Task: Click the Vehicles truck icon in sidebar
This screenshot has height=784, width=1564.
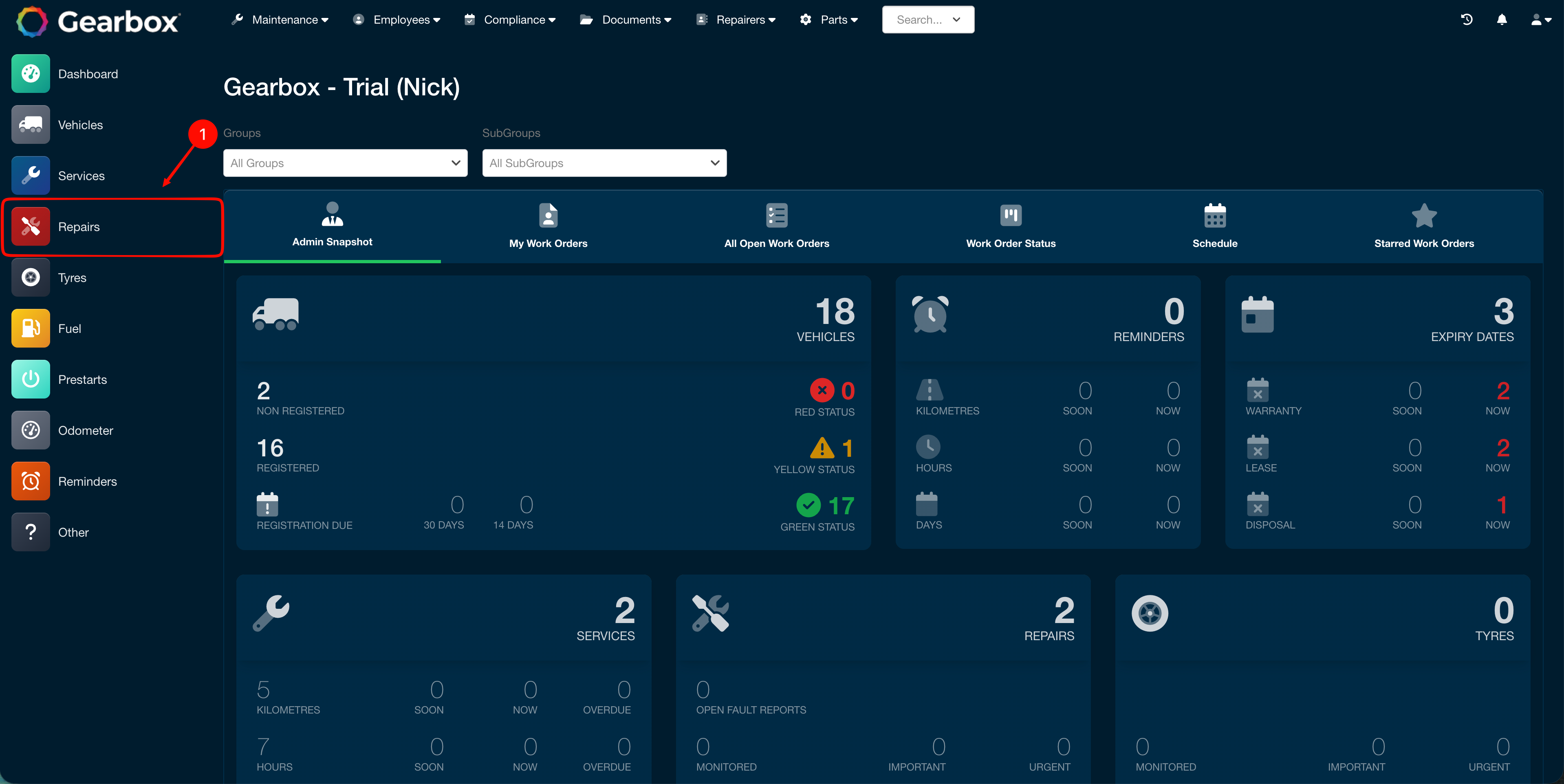Action: pyautogui.click(x=30, y=125)
